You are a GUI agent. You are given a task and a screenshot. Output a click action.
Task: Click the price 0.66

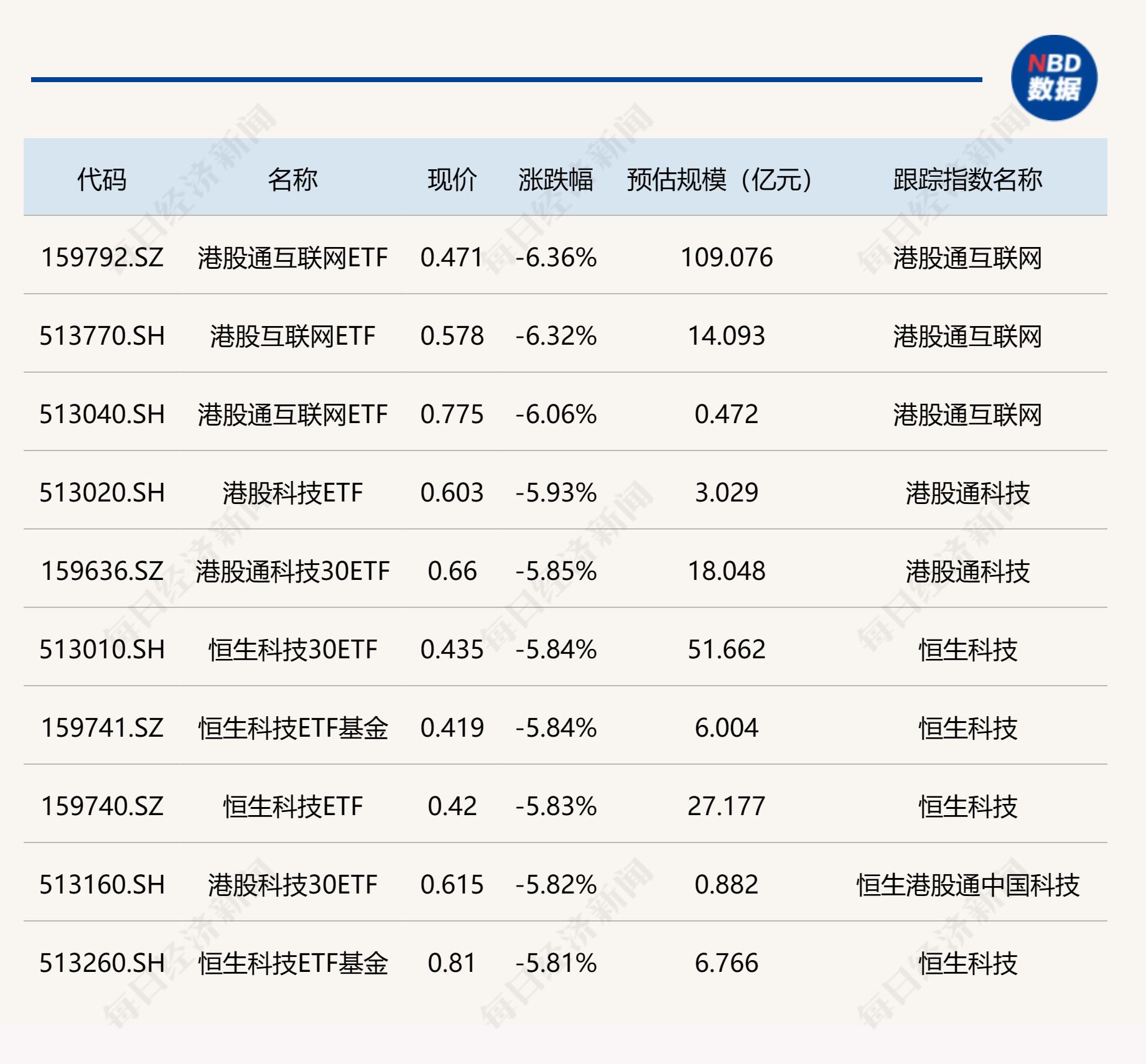[x=452, y=571]
